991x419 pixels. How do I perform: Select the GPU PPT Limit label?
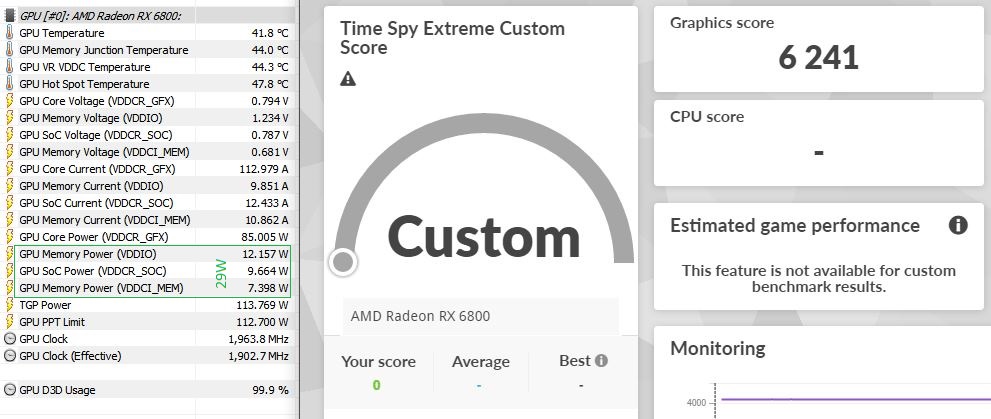52,322
